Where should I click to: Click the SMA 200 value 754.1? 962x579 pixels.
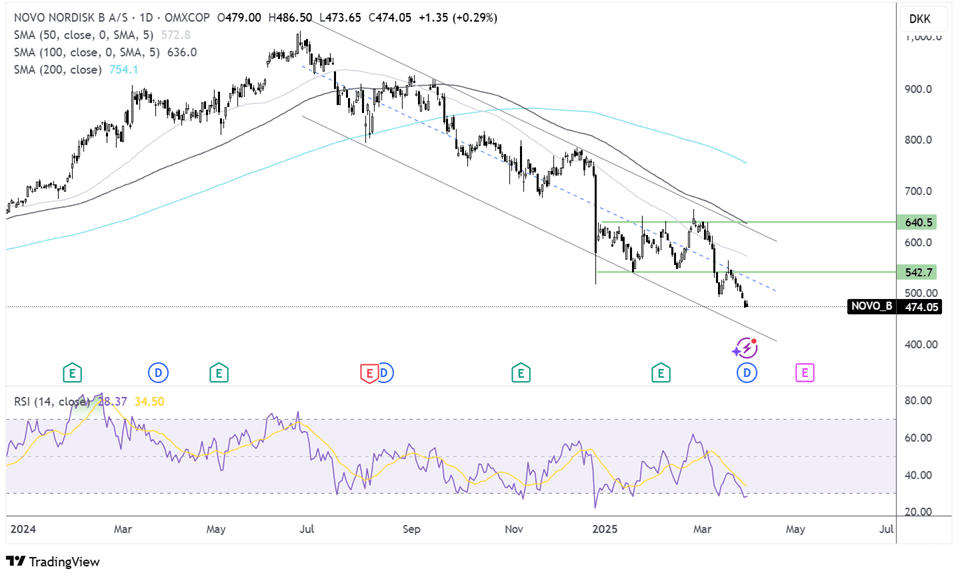click(x=123, y=69)
